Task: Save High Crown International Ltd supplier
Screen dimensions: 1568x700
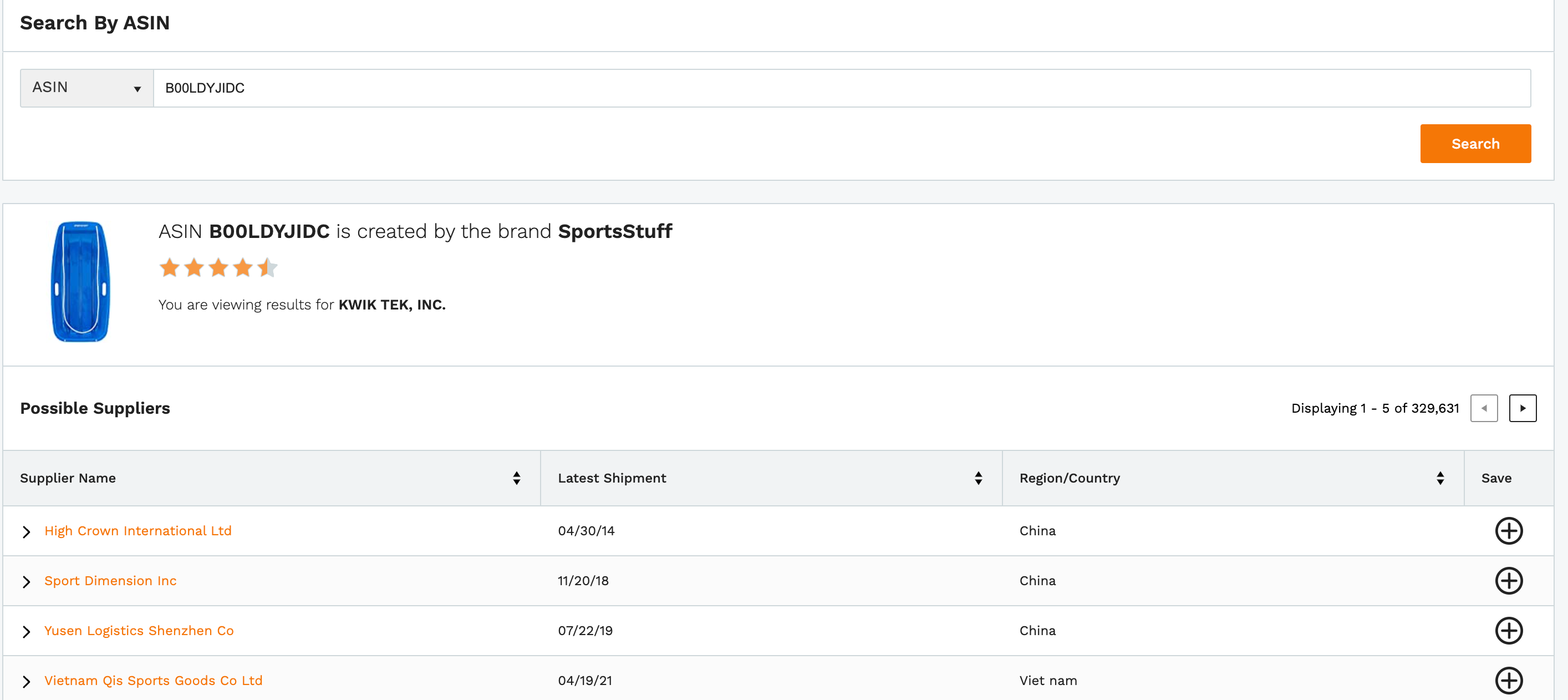Action: point(1509,531)
